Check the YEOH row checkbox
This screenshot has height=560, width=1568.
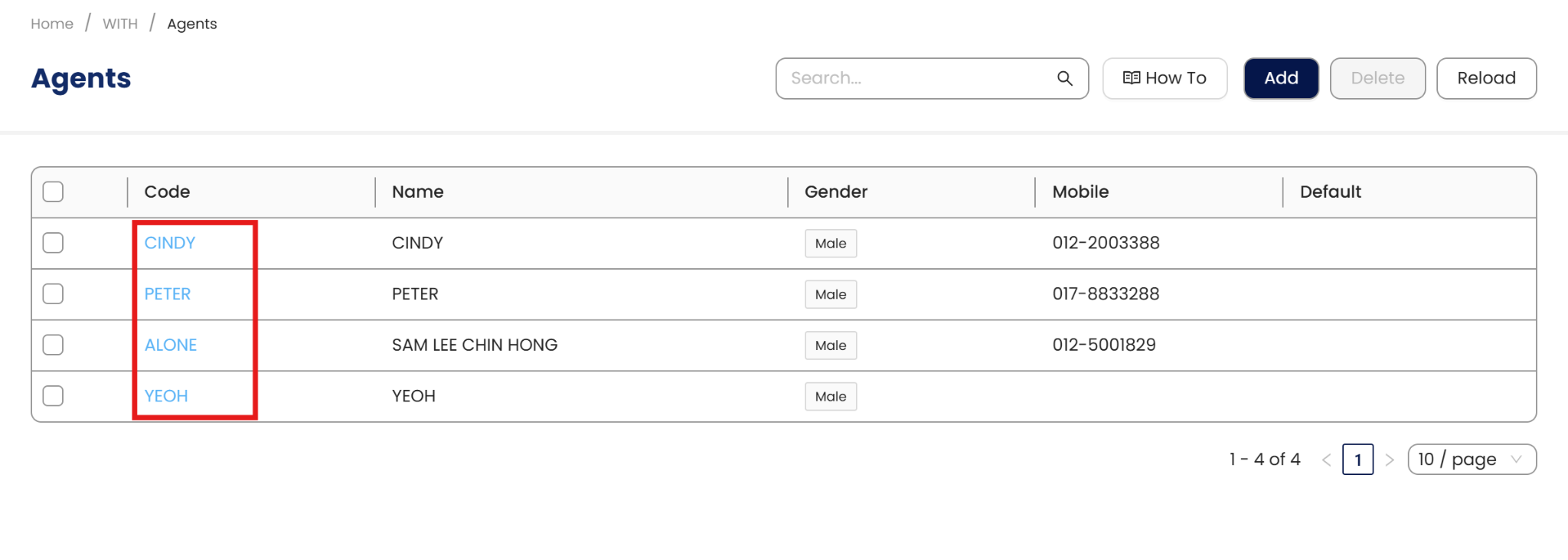pyautogui.click(x=53, y=396)
